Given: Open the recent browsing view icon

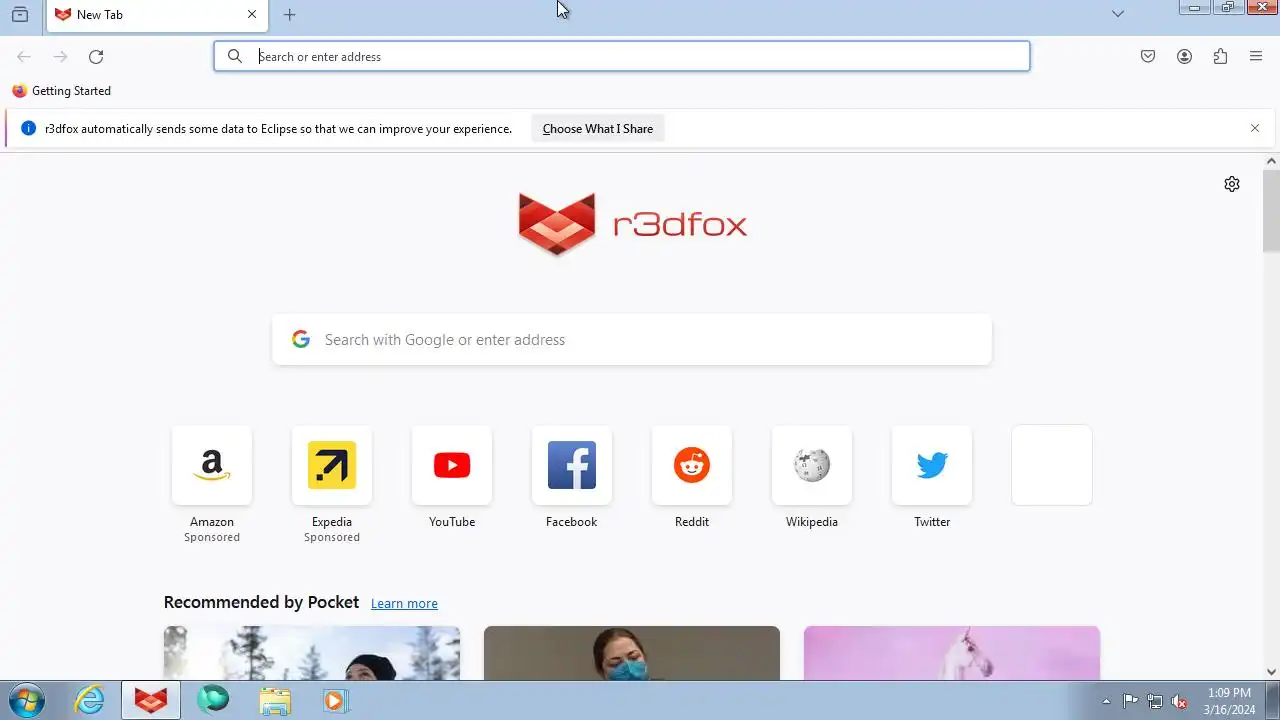Looking at the screenshot, I should click(19, 14).
